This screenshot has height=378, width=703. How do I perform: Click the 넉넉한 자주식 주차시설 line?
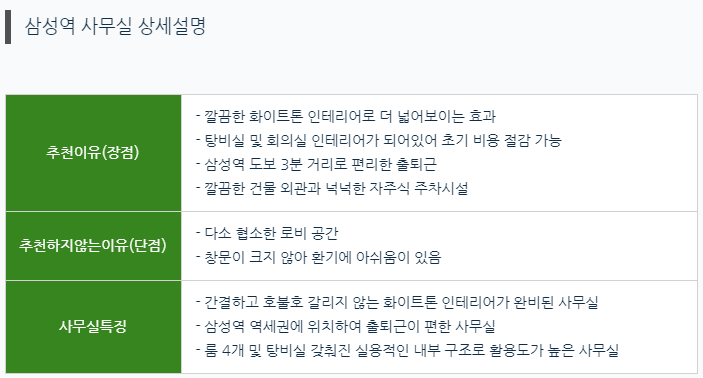pos(332,188)
